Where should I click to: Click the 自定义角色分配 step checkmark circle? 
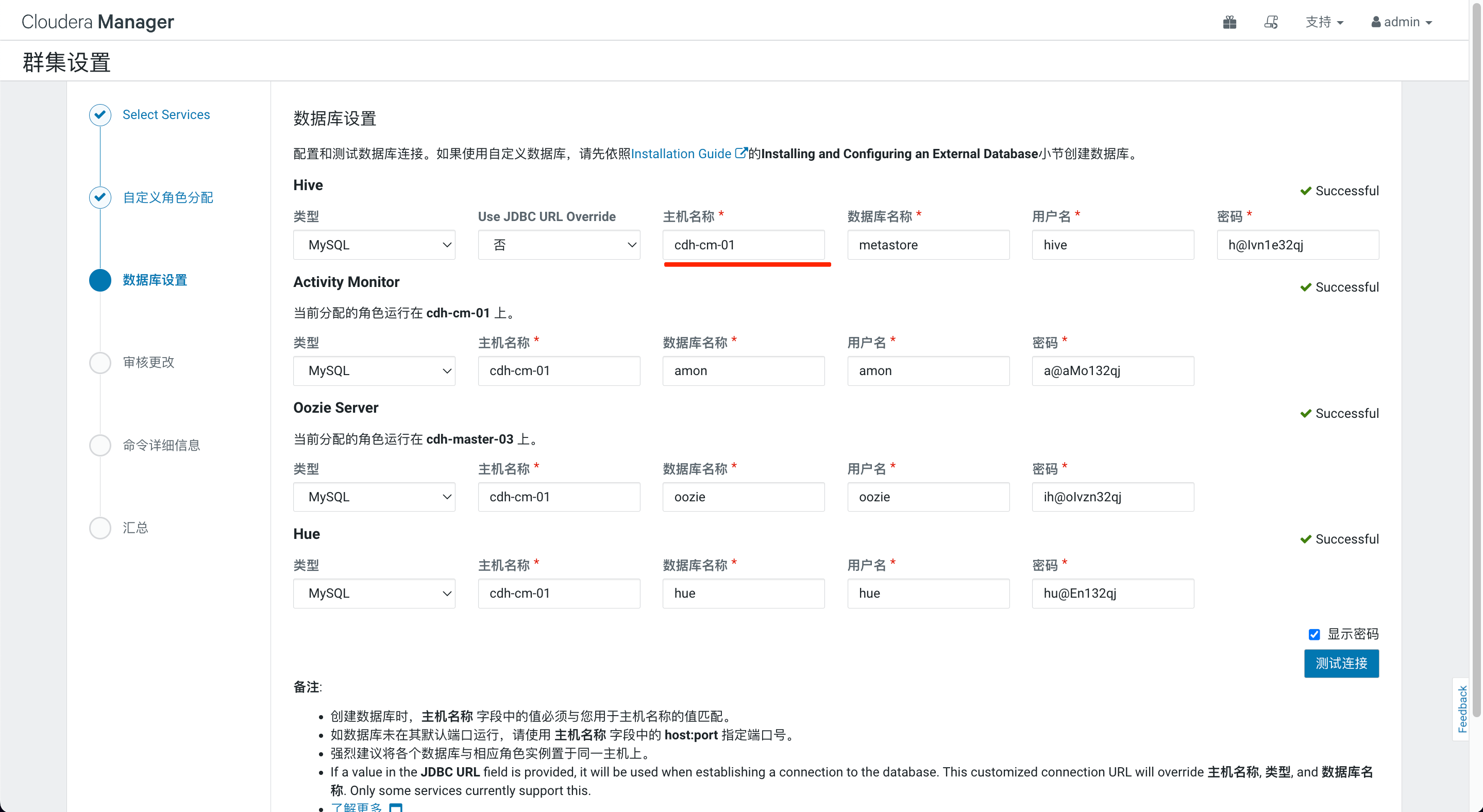(x=100, y=197)
